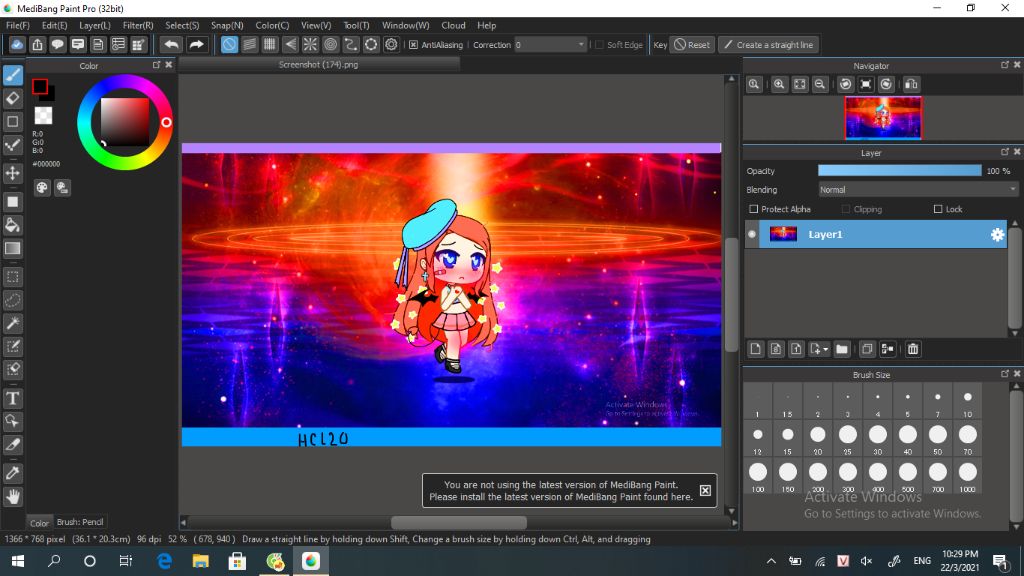Delete layer with trash icon
1024x576 pixels.
(913, 349)
